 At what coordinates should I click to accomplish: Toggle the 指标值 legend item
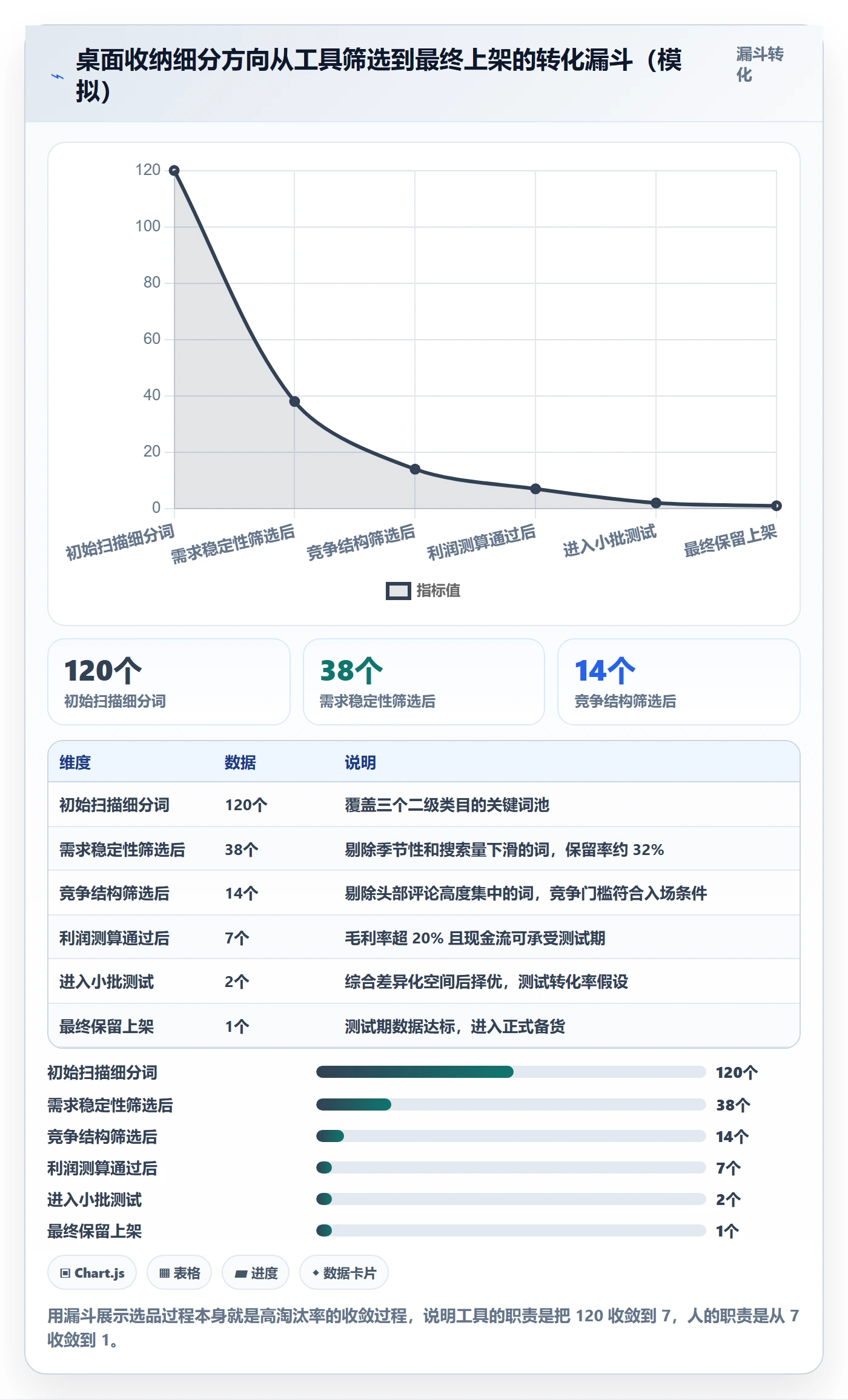click(423, 590)
